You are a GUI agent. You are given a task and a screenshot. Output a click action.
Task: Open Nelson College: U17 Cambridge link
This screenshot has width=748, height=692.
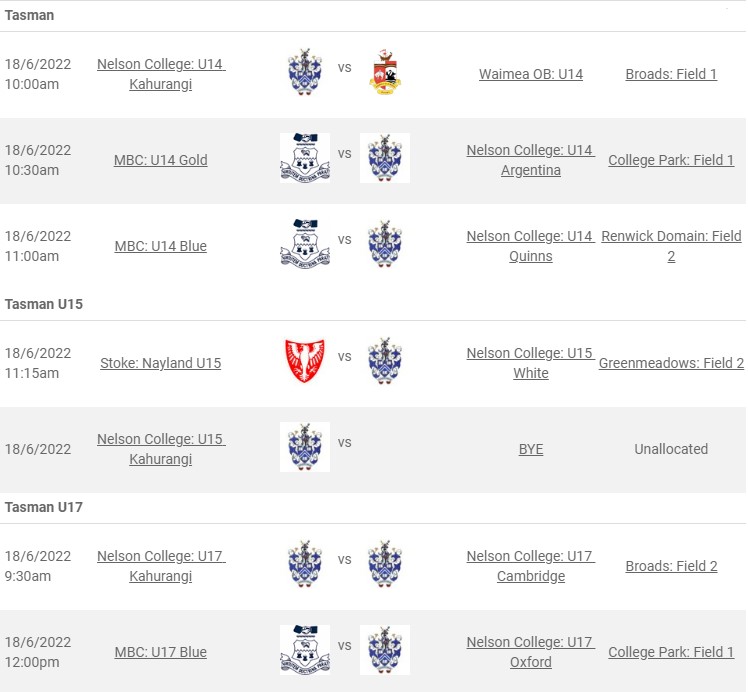(x=530, y=566)
